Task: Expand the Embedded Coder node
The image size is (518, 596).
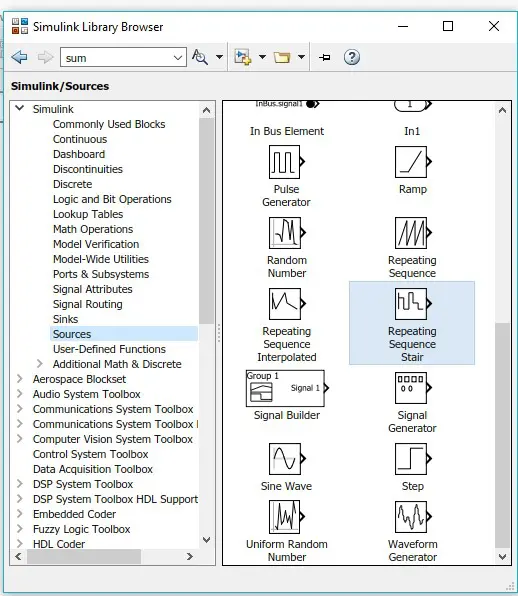Action: [19, 514]
